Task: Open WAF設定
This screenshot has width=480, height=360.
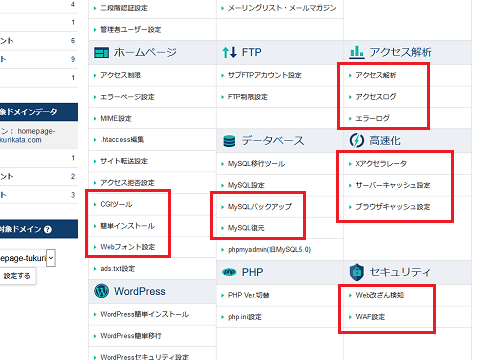Action: coord(370,317)
